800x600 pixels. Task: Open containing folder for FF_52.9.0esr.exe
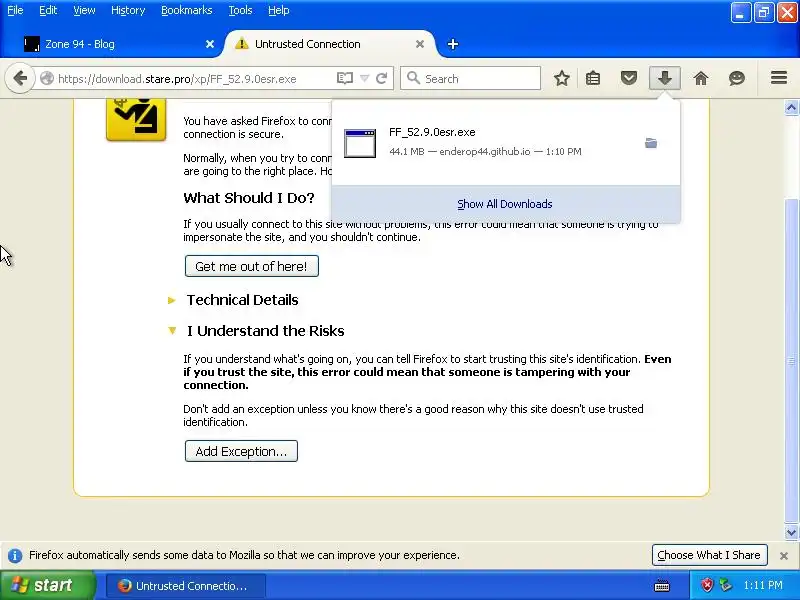click(x=651, y=143)
